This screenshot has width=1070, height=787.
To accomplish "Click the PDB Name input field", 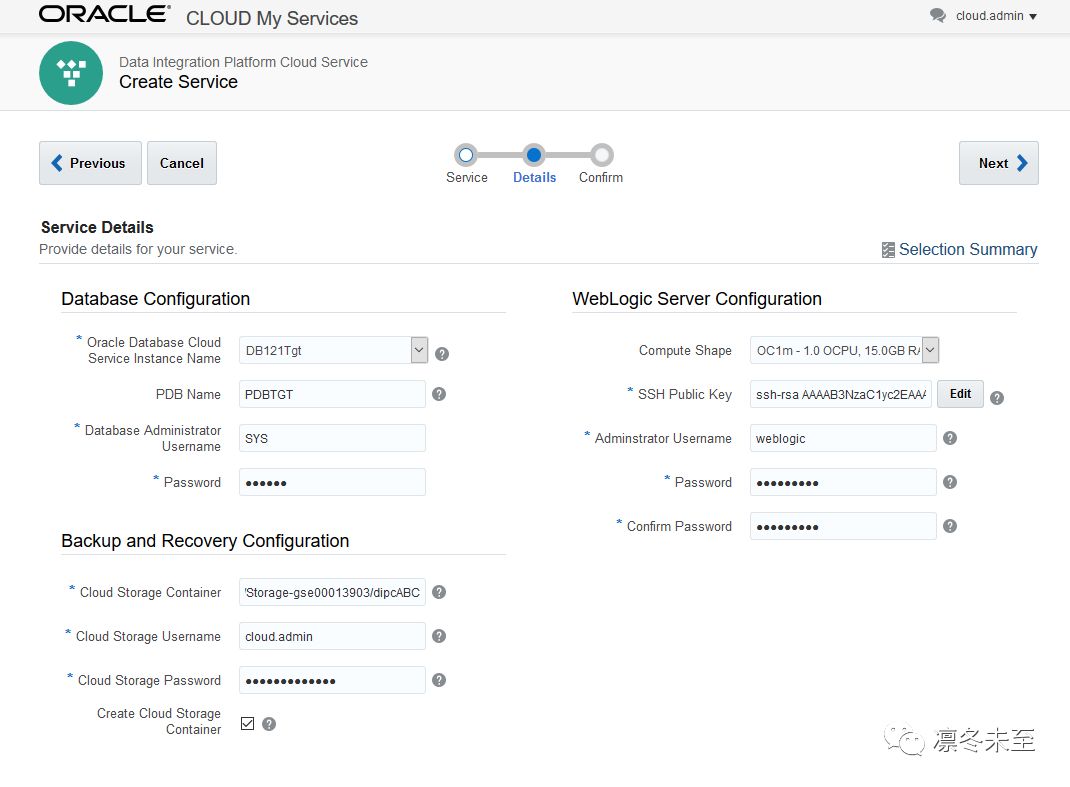I will pyautogui.click(x=332, y=394).
